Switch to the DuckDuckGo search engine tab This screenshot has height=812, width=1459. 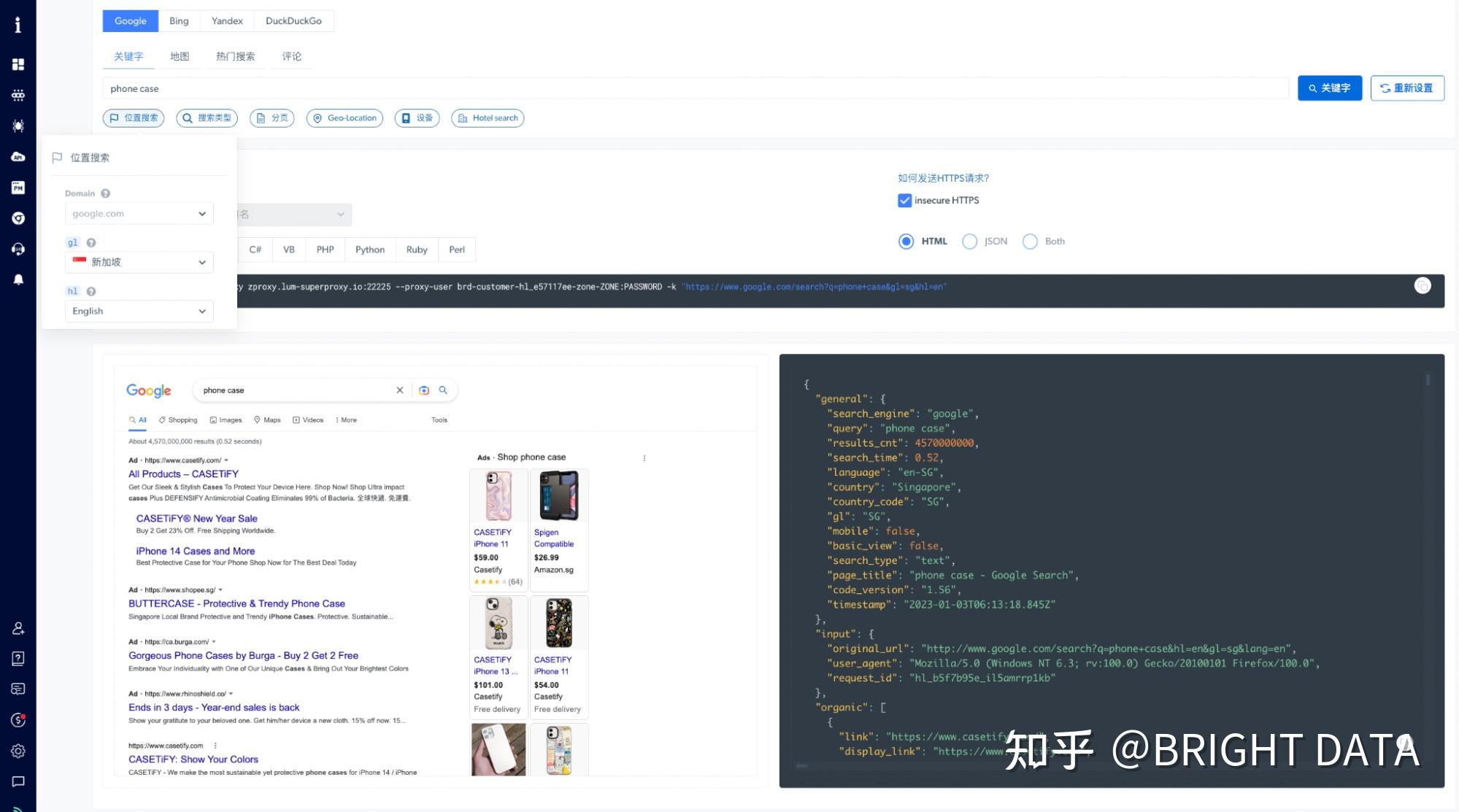tap(293, 21)
